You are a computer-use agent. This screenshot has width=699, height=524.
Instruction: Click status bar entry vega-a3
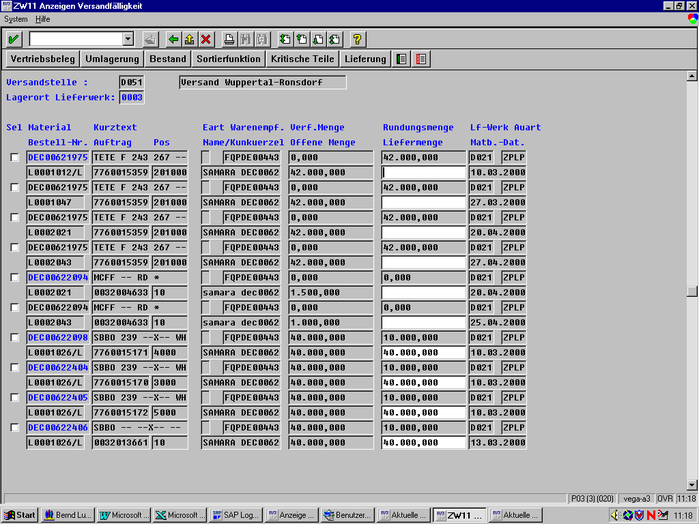pyautogui.click(x=637, y=499)
